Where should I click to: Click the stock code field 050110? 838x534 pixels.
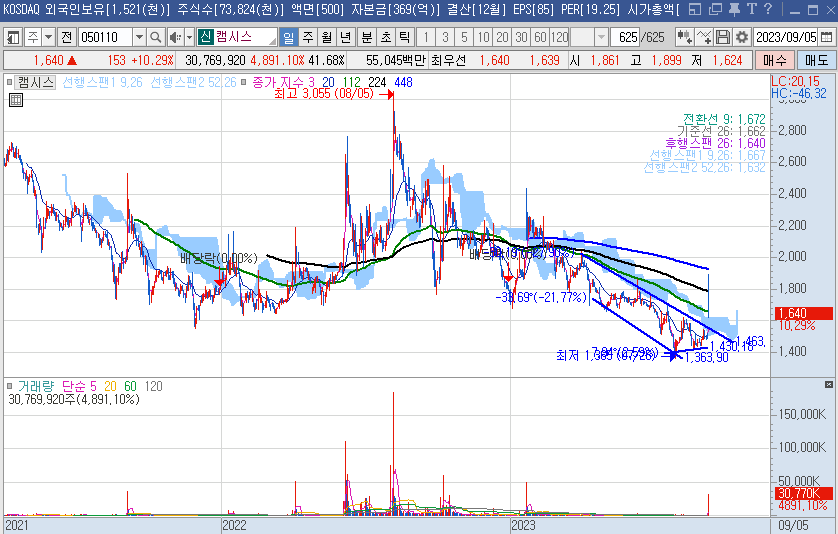click(x=105, y=37)
